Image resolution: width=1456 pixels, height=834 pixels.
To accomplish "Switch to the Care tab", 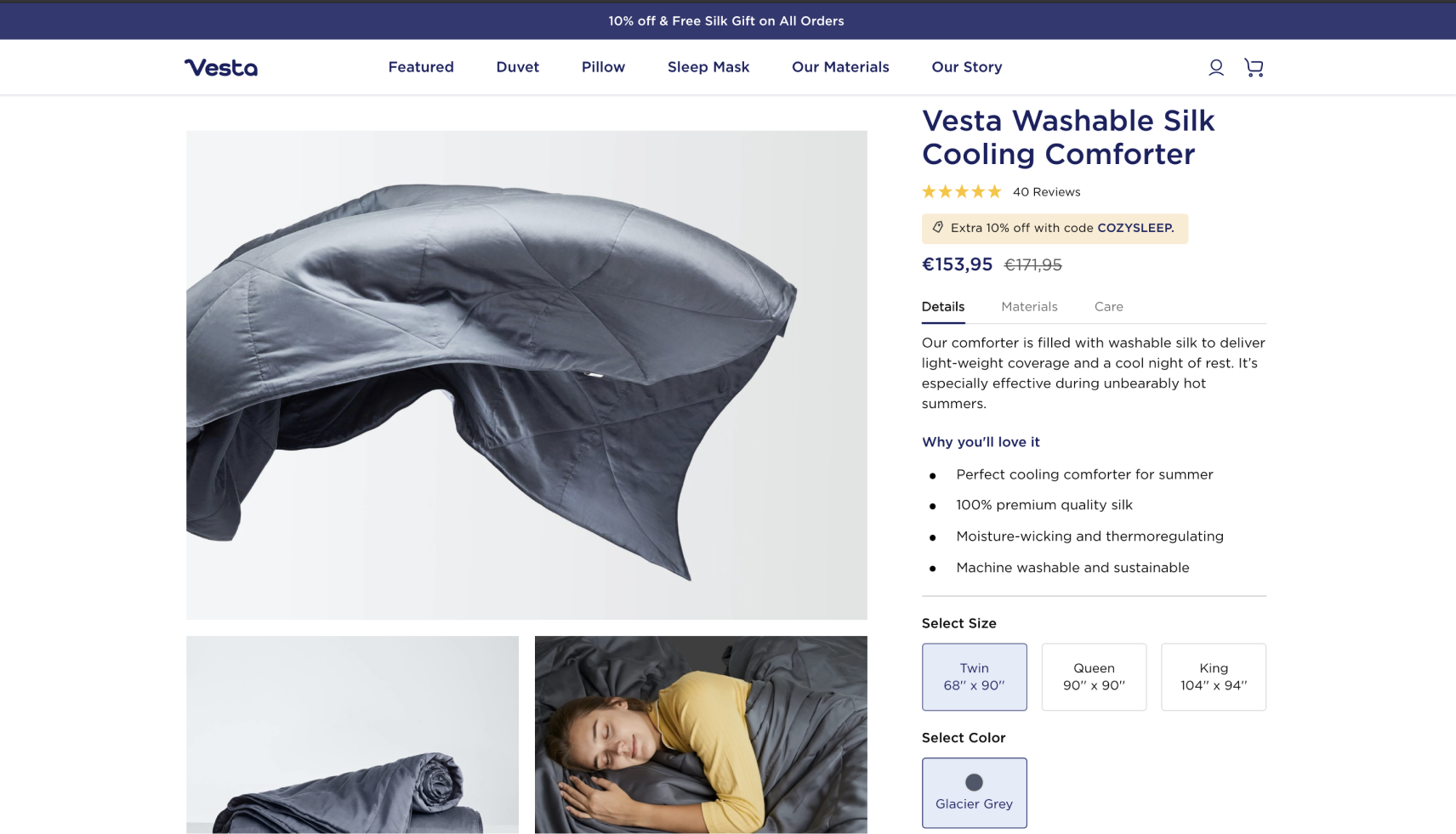I will coord(1108,307).
